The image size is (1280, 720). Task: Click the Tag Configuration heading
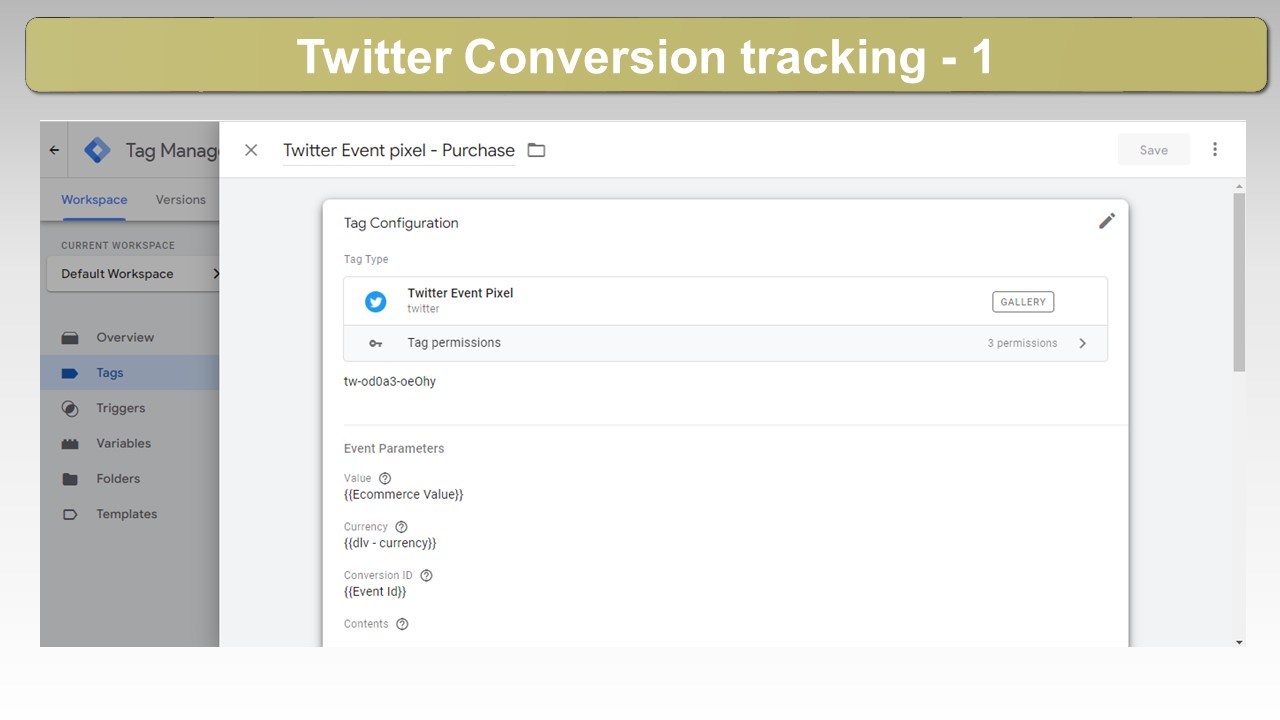point(401,223)
